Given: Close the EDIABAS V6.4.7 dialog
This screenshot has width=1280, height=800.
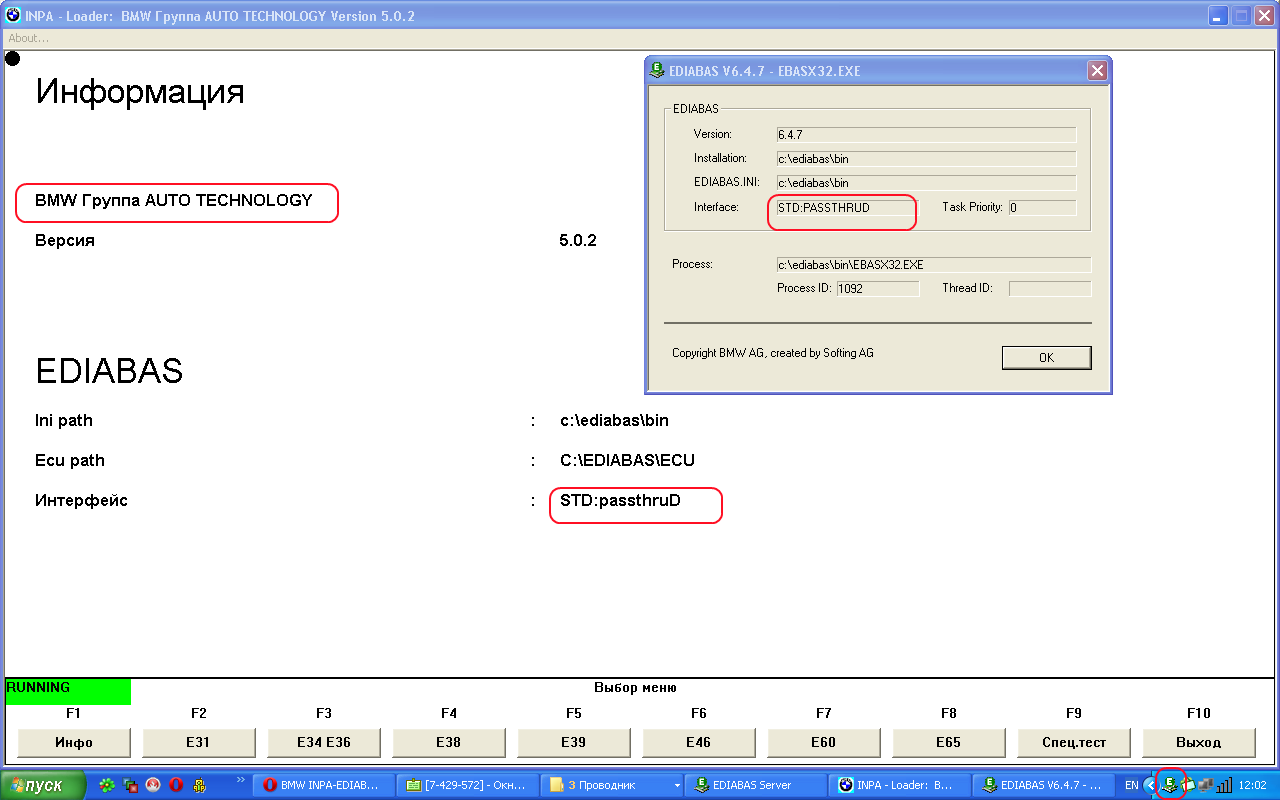Looking at the screenshot, I should click(1097, 71).
